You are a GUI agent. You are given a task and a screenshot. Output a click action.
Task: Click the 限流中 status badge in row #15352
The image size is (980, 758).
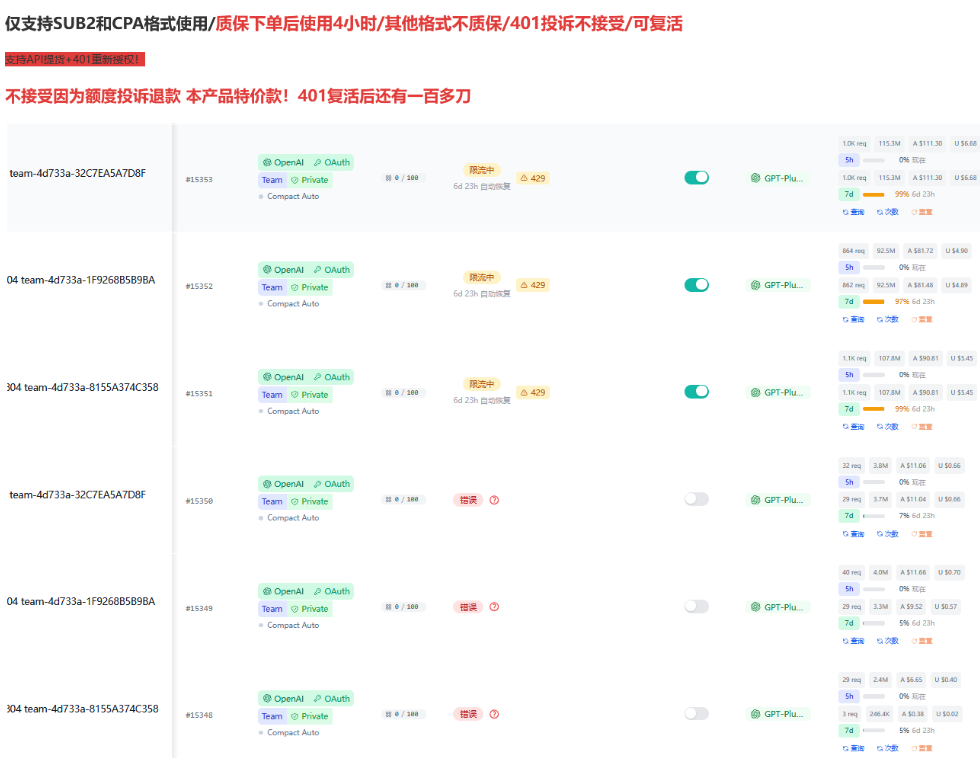point(481,277)
